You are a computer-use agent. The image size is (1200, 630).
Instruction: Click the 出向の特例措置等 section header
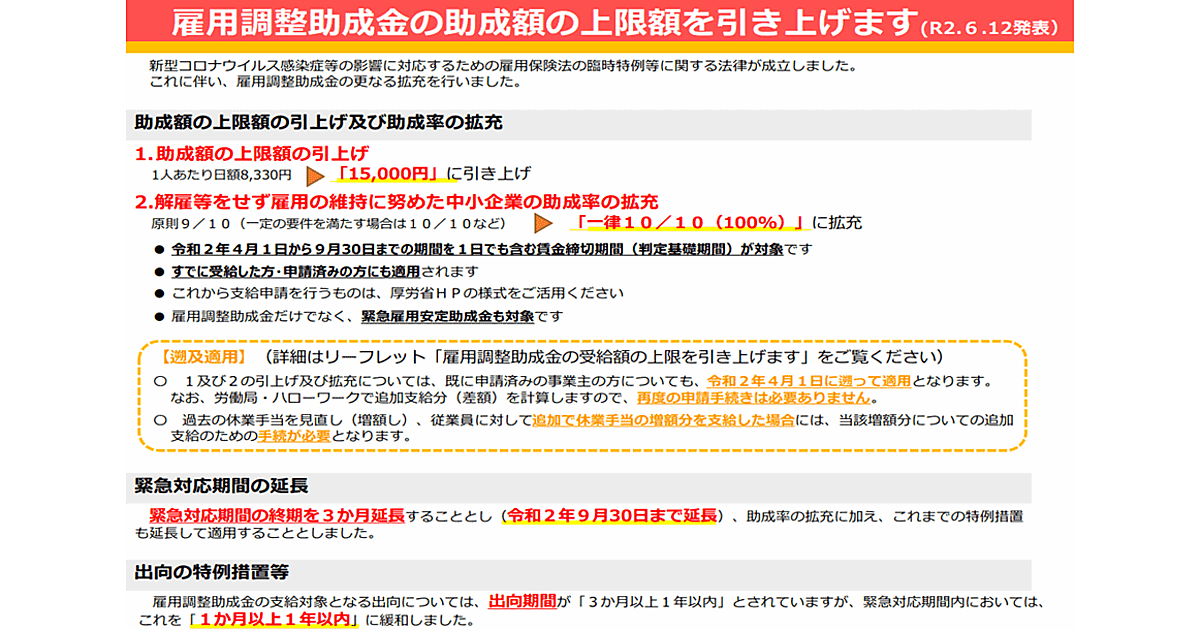(x=212, y=572)
